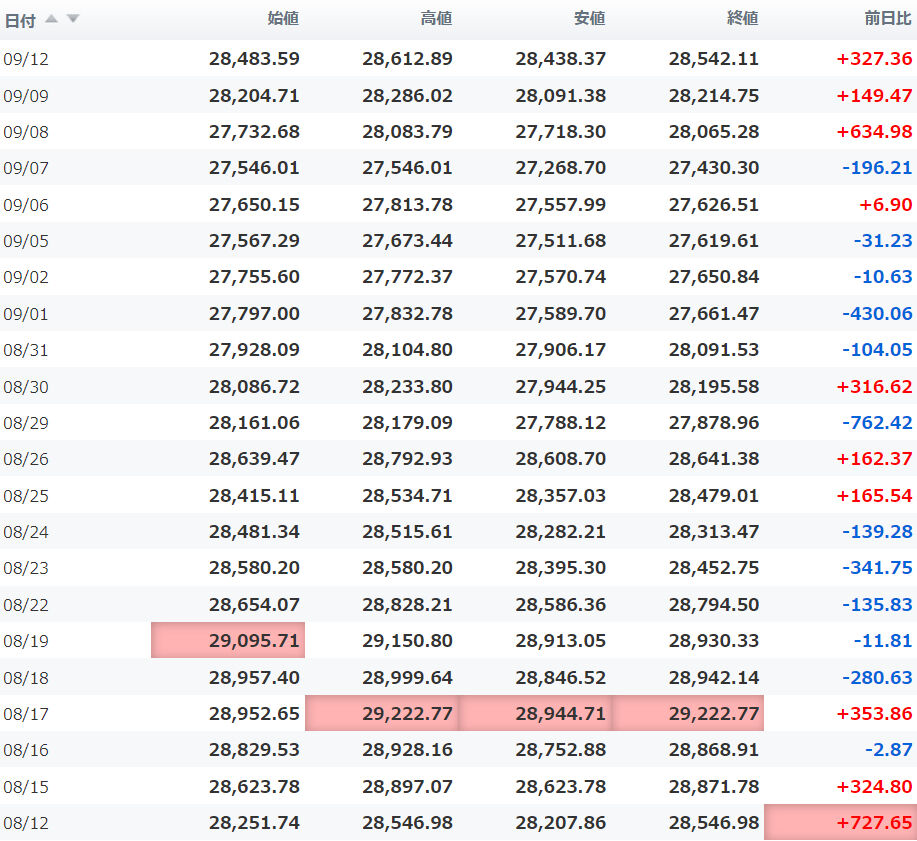Click the change value +324.80
Screen dimensions: 917x841
874,786
